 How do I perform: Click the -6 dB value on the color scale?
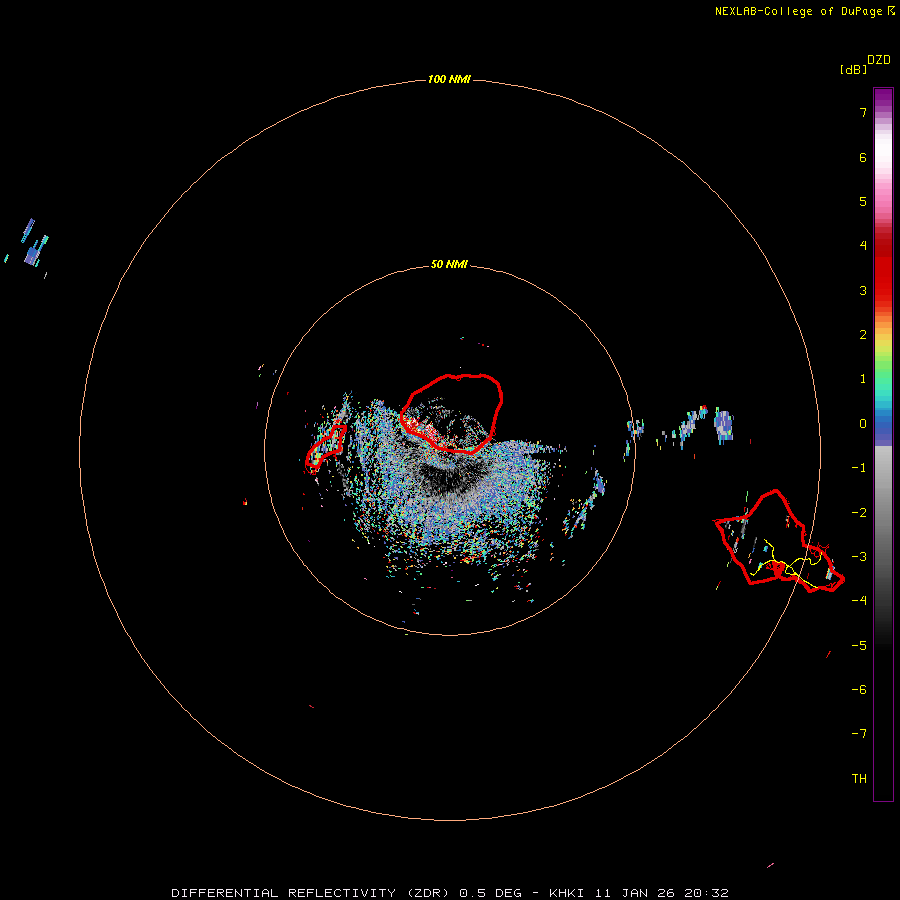pos(859,689)
